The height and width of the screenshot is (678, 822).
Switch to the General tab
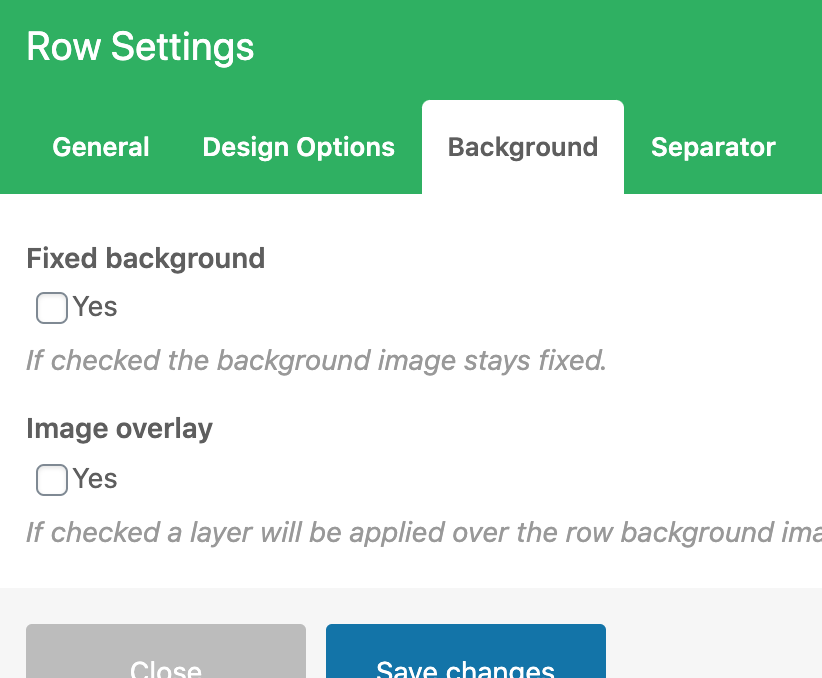[x=101, y=147]
